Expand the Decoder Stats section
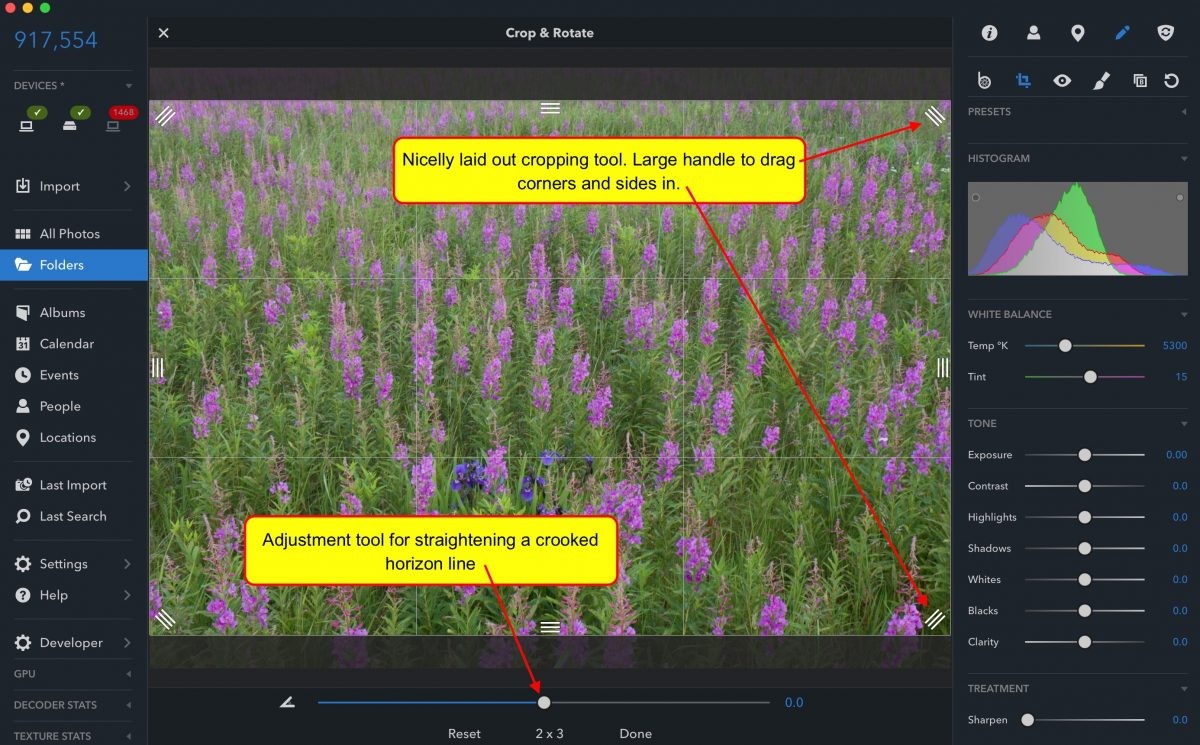 coord(129,705)
